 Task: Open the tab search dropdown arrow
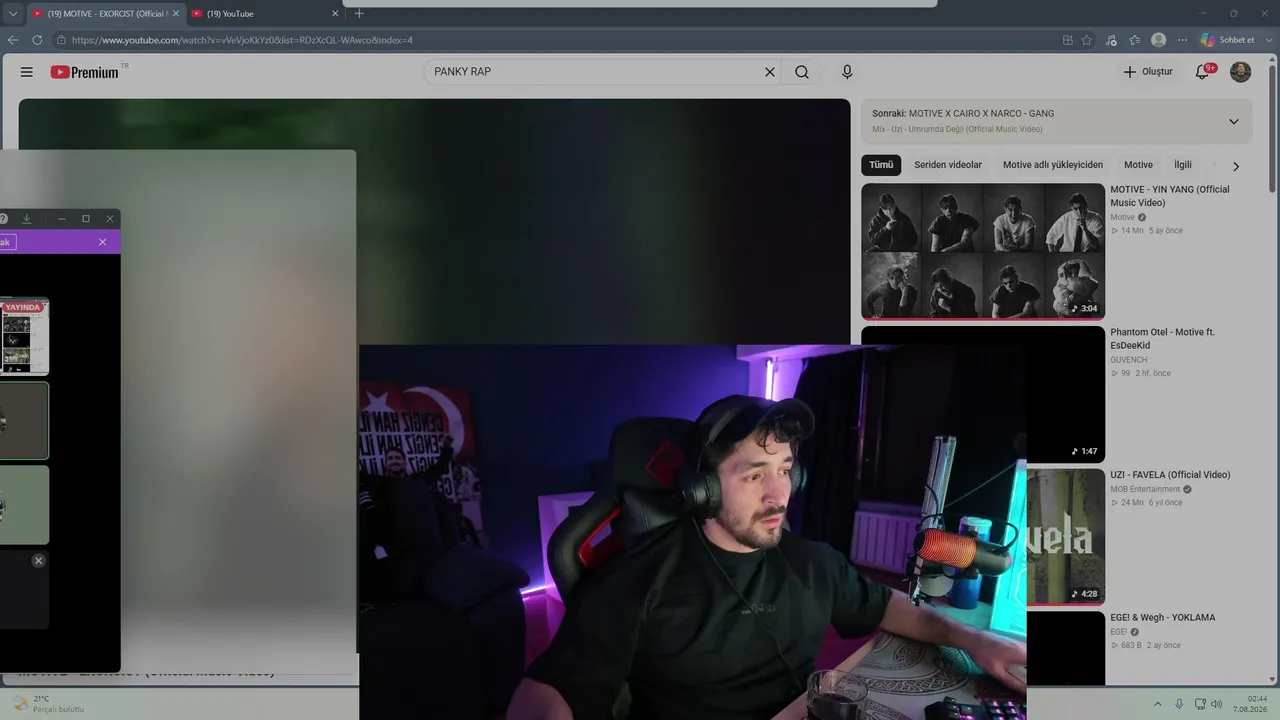pyautogui.click(x=13, y=14)
